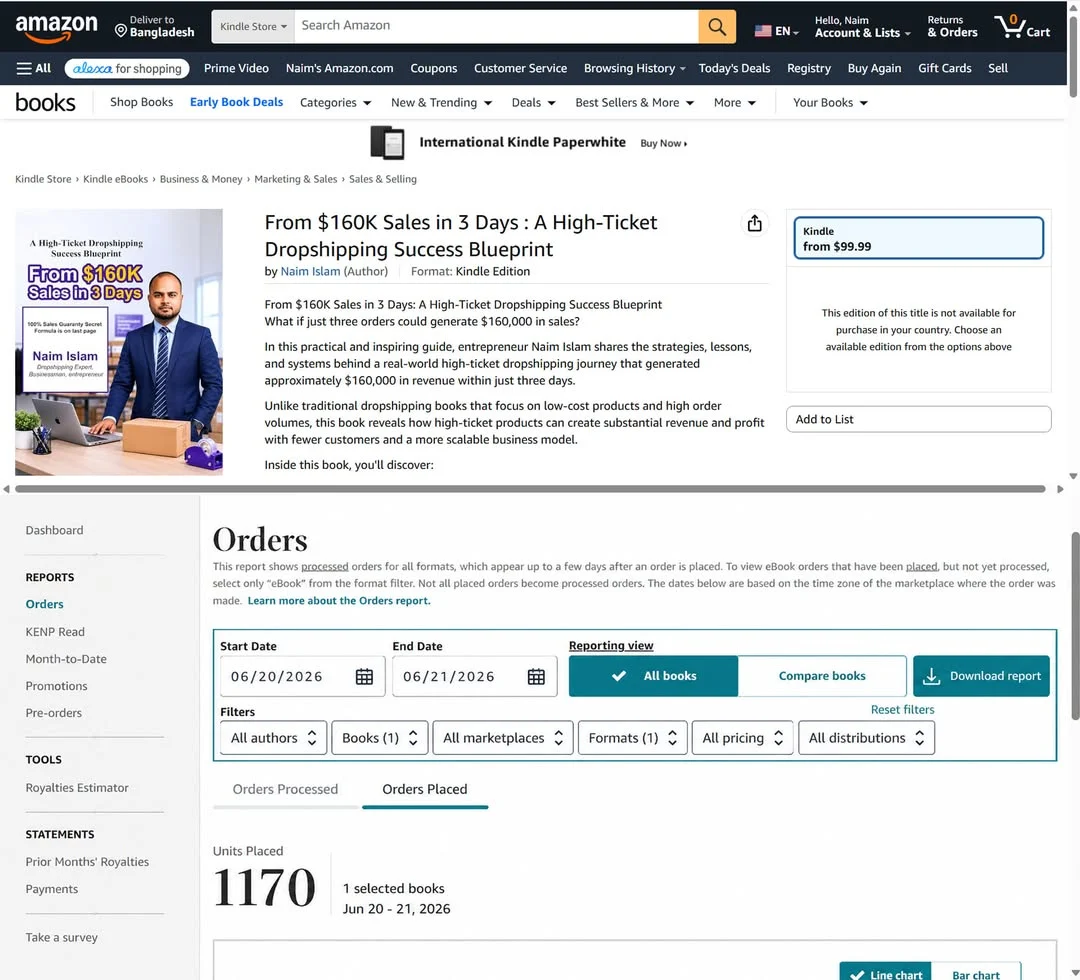Toggle chart to Bar chart
Image resolution: width=1080 pixels, height=980 pixels.
[975, 974]
